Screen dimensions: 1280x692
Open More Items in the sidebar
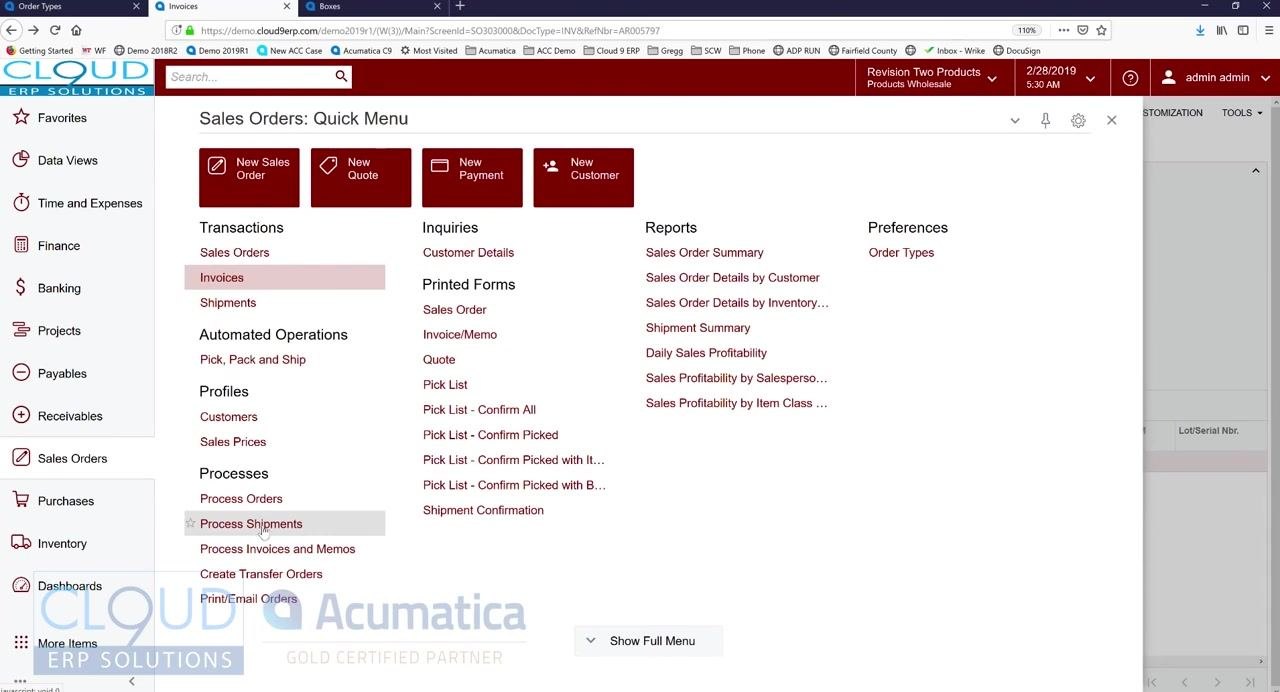point(67,644)
